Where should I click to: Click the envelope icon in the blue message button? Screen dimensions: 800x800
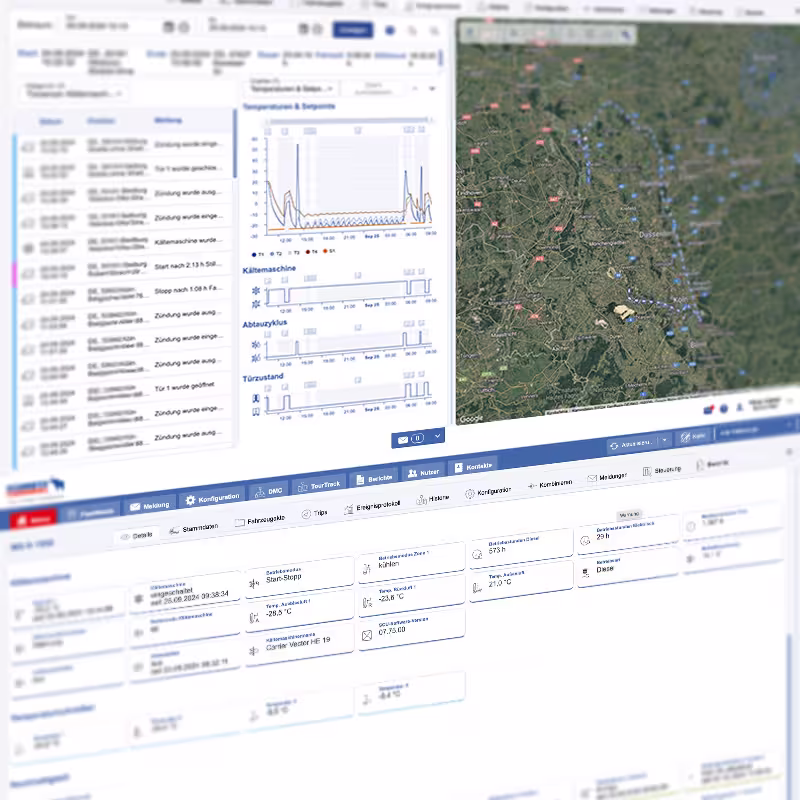pos(403,440)
